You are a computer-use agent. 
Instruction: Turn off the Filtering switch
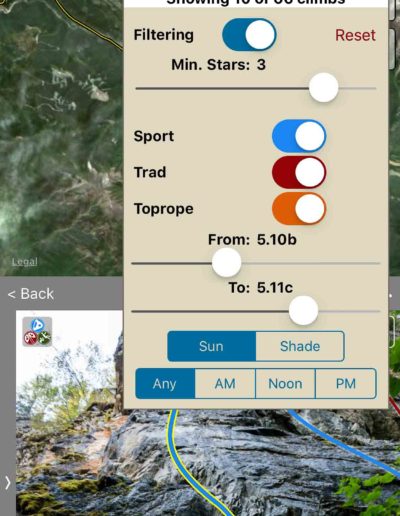[x=249, y=35]
